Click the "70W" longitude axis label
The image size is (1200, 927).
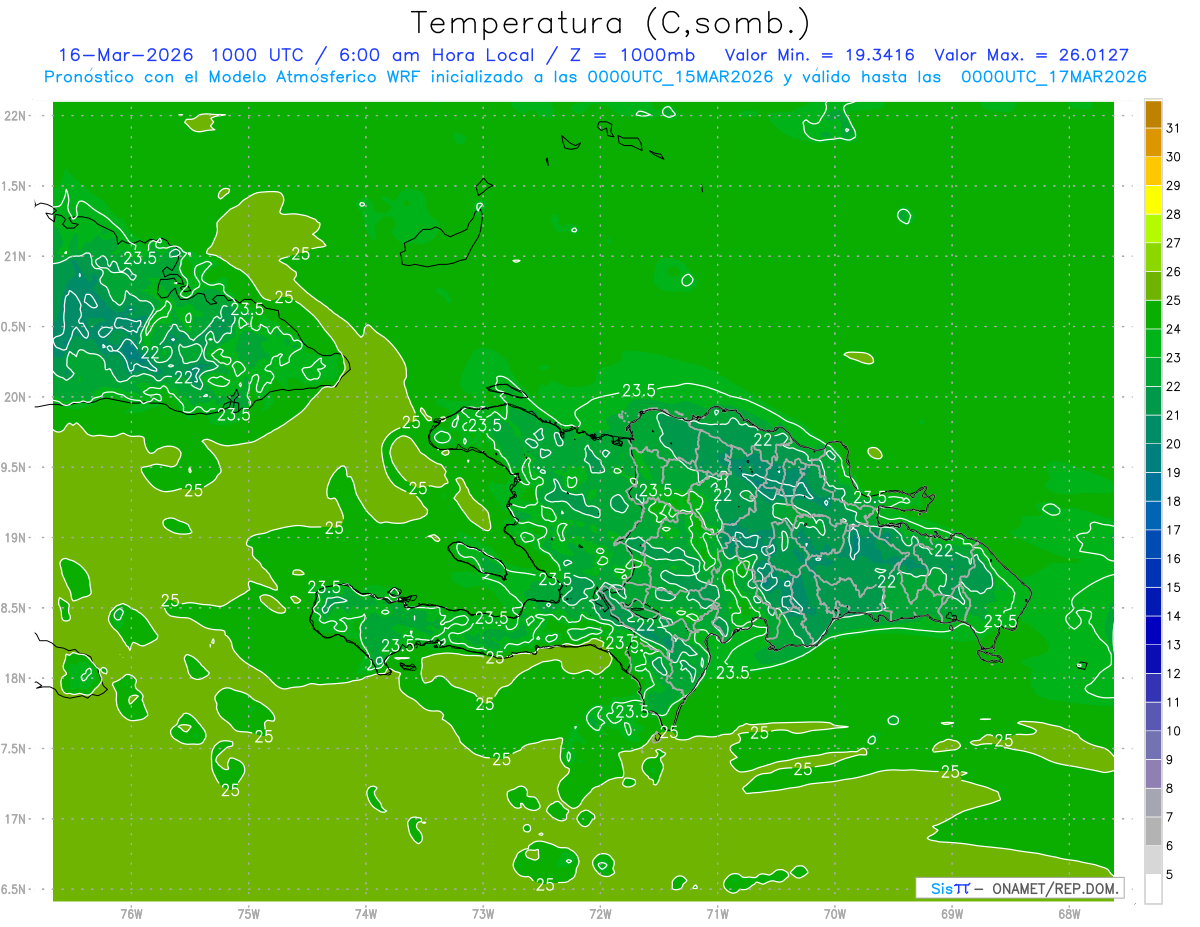[x=835, y=913]
